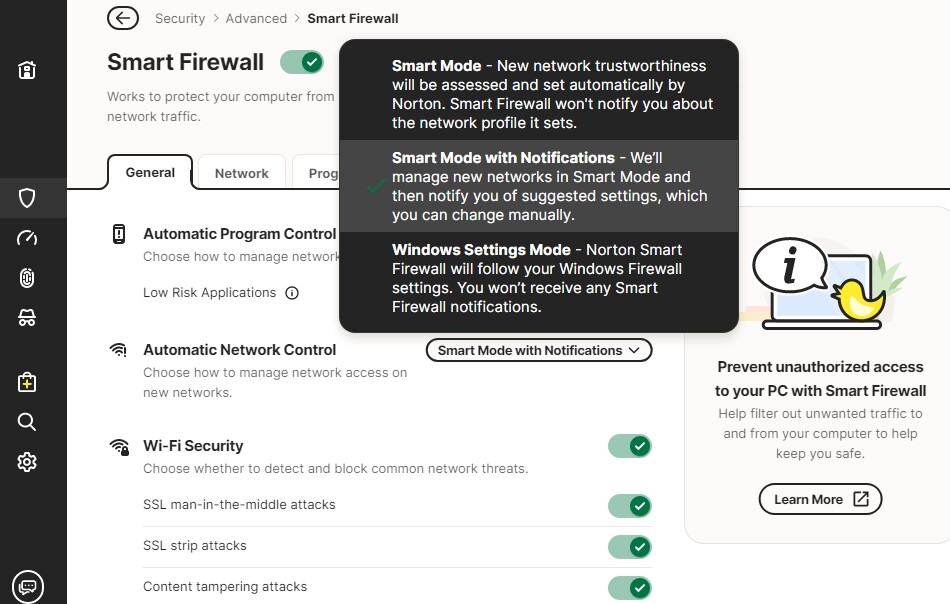
Task: Click the search magnifier sidebar icon
Action: coord(27,422)
